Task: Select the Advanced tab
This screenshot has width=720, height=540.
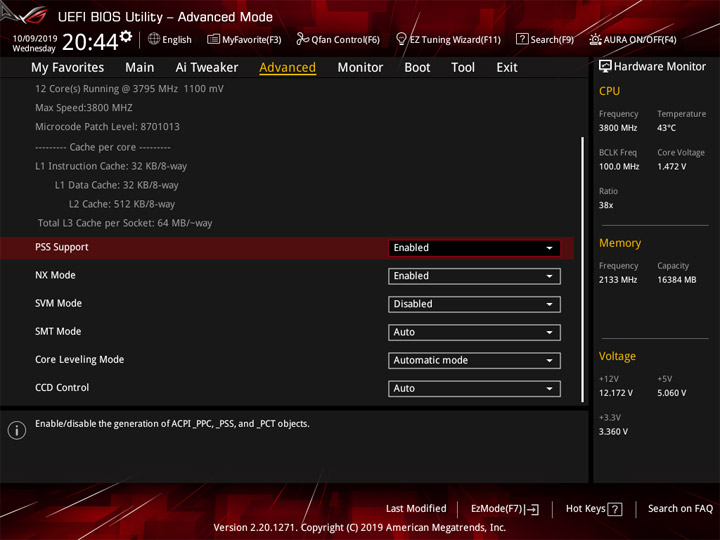Action: (x=287, y=68)
